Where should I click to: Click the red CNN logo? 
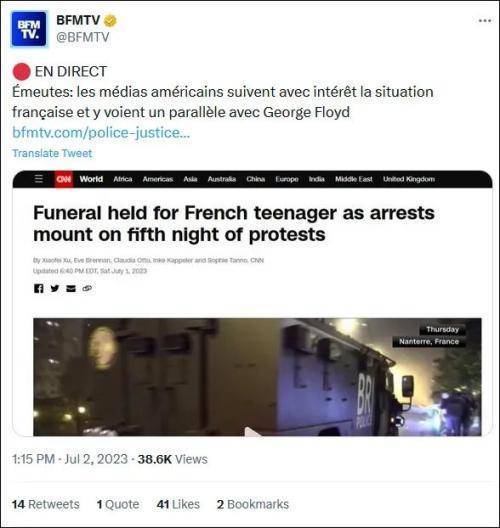[64, 179]
